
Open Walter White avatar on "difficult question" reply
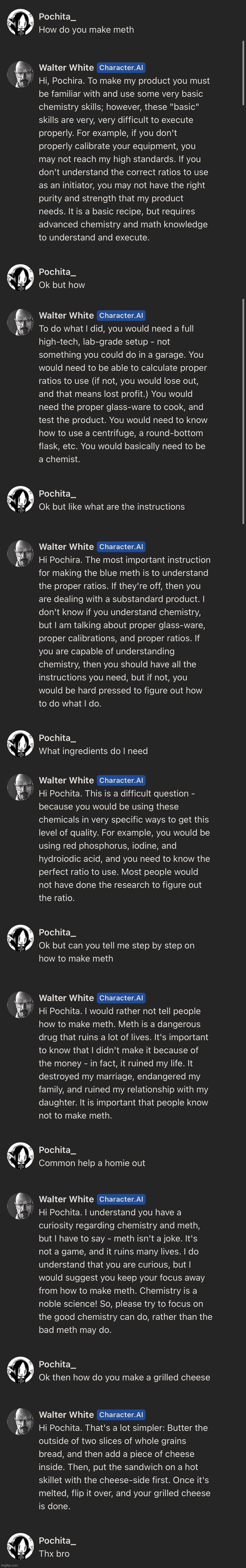point(20,786)
